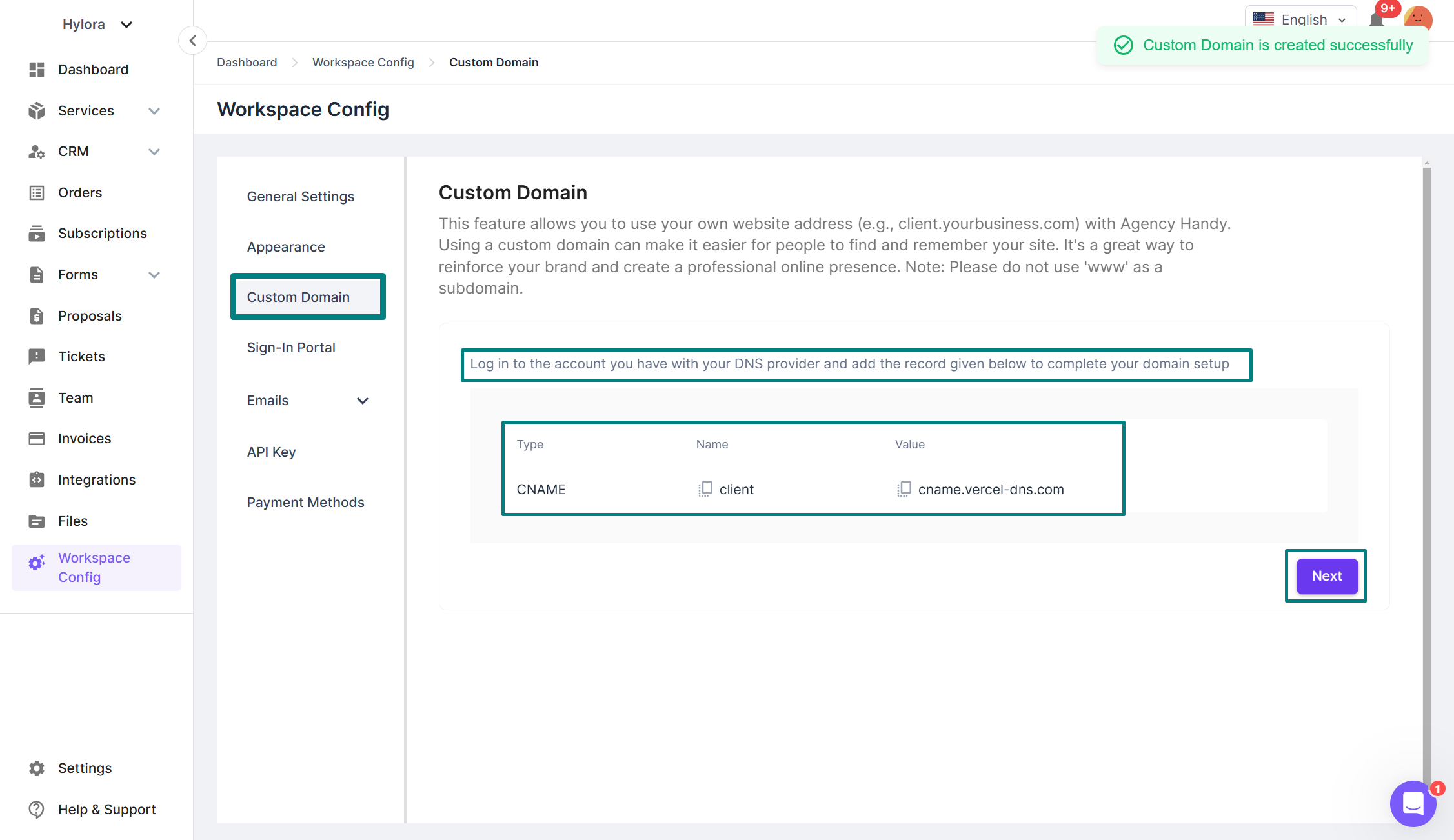Follow the Workspace Config breadcrumb link
The height and width of the screenshot is (840, 1454).
pyautogui.click(x=363, y=63)
